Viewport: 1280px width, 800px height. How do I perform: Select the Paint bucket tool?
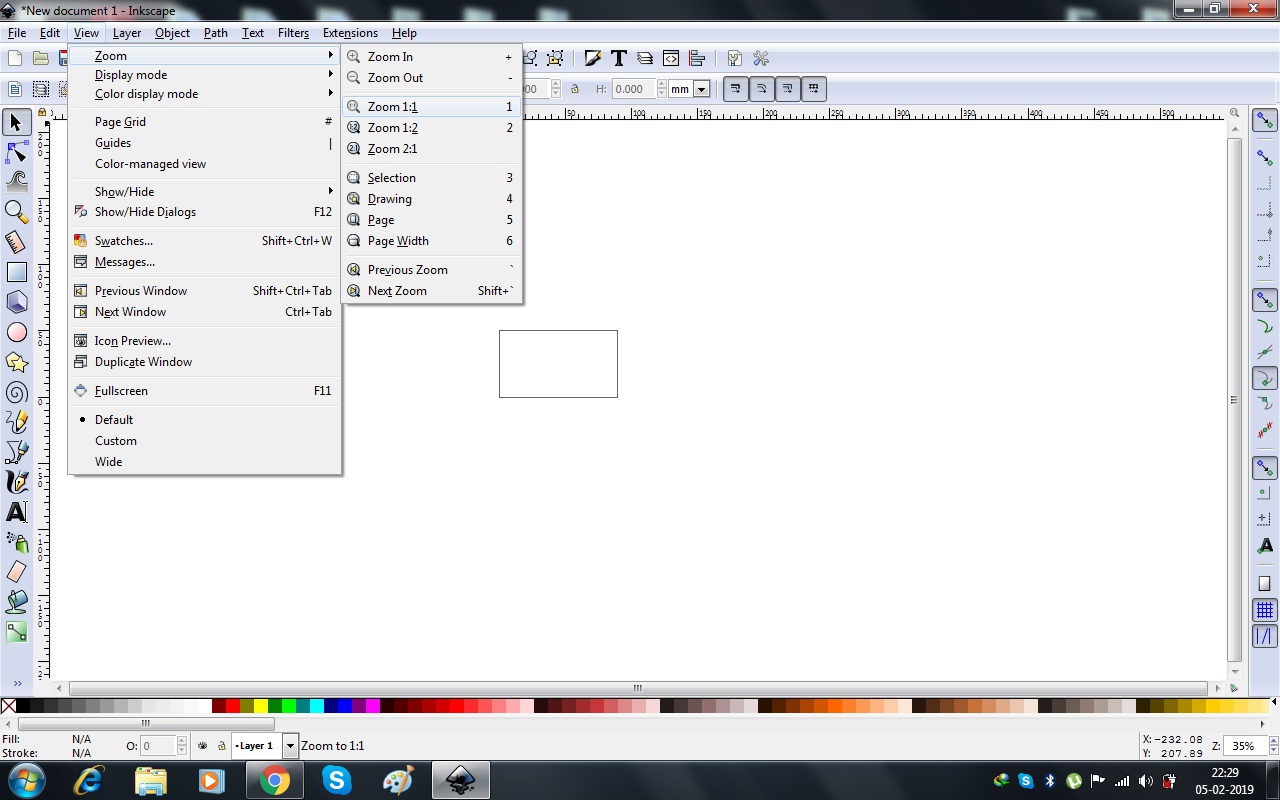(x=16, y=602)
